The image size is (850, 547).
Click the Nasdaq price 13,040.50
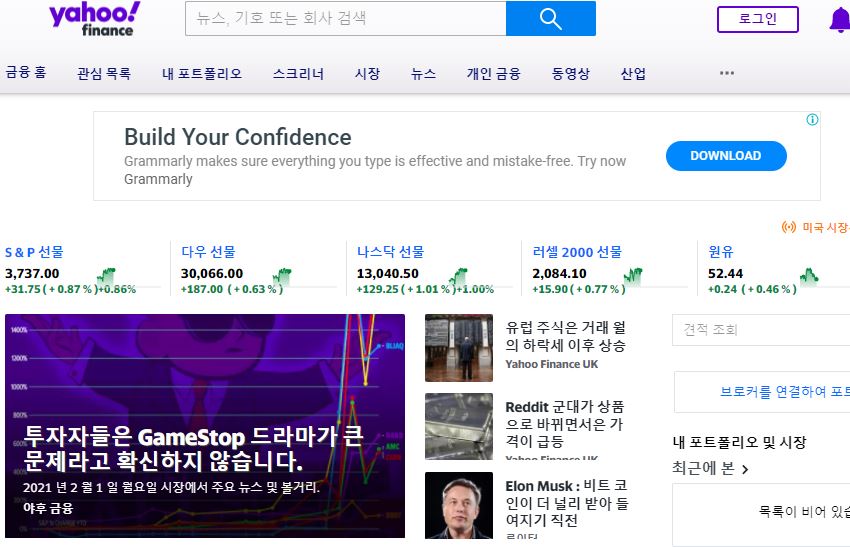pyautogui.click(x=388, y=274)
